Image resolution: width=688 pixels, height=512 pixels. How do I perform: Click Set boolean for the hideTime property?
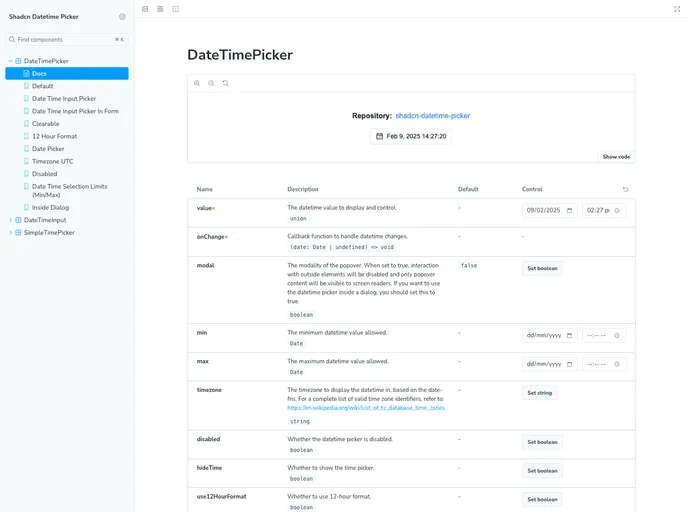click(x=542, y=470)
